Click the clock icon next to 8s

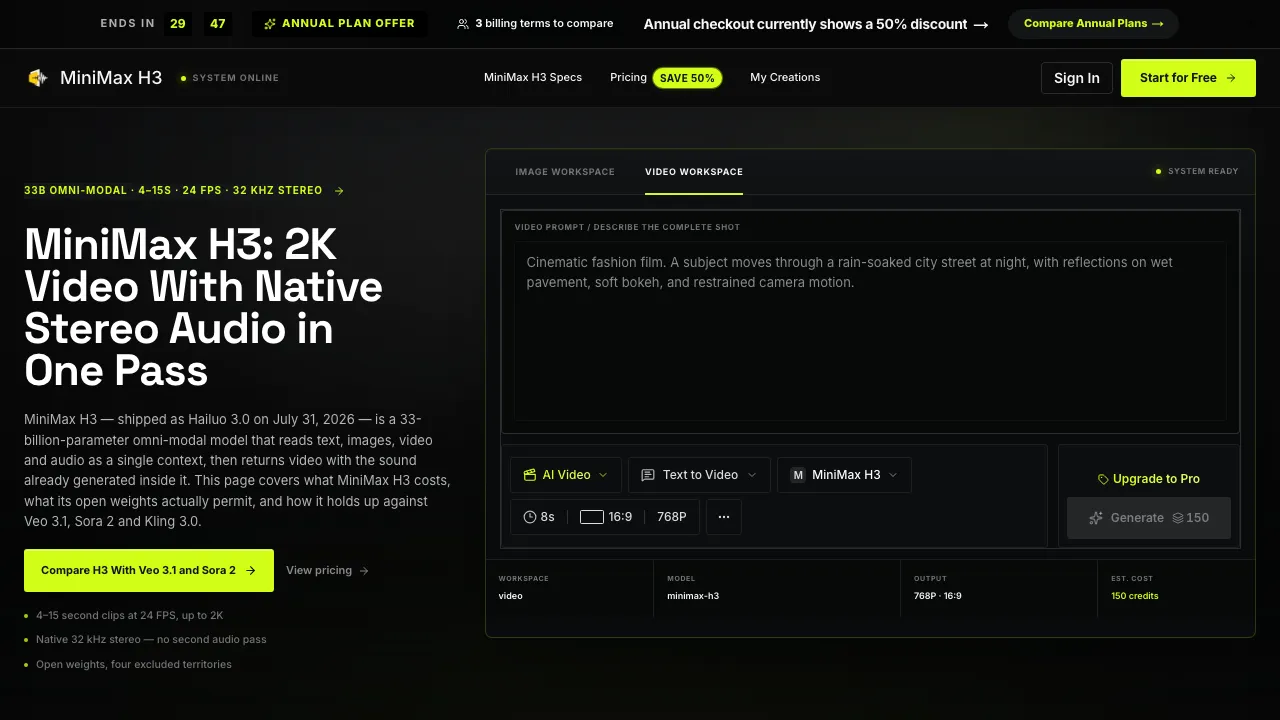tap(530, 517)
